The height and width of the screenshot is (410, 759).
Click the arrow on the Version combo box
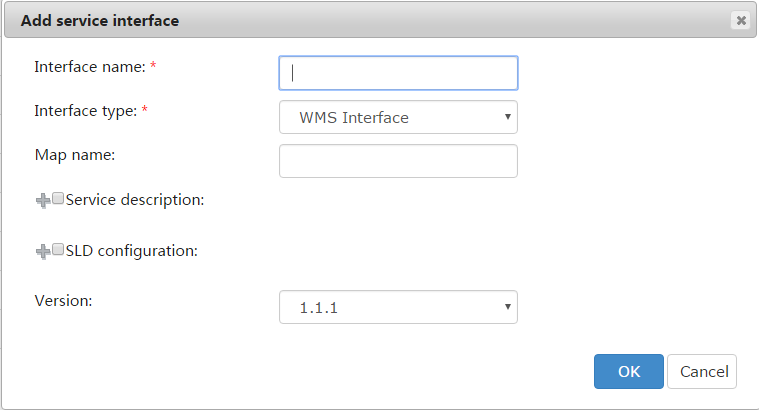pyautogui.click(x=508, y=307)
